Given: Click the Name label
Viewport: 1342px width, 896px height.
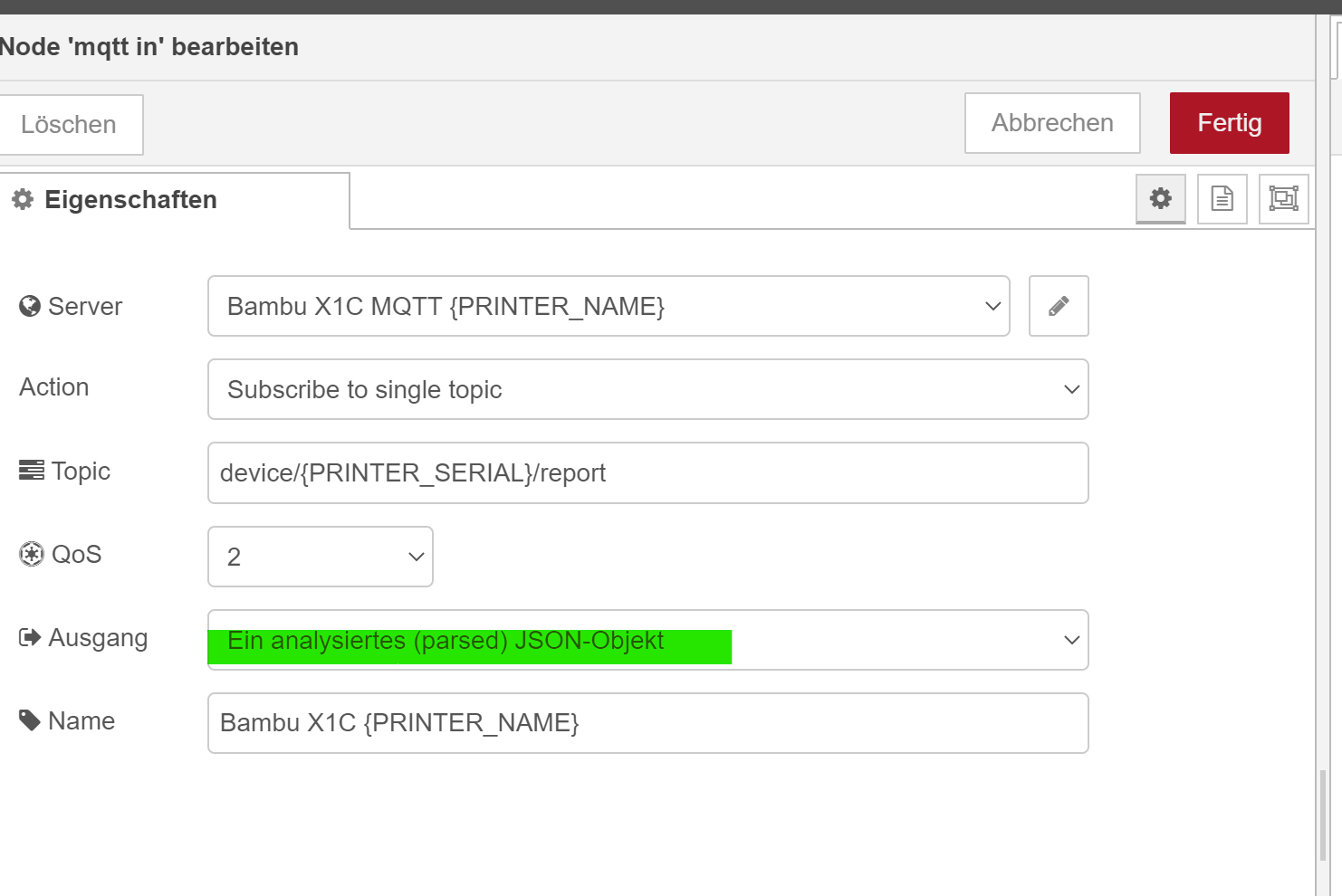Looking at the screenshot, I should tap(67, 720).
